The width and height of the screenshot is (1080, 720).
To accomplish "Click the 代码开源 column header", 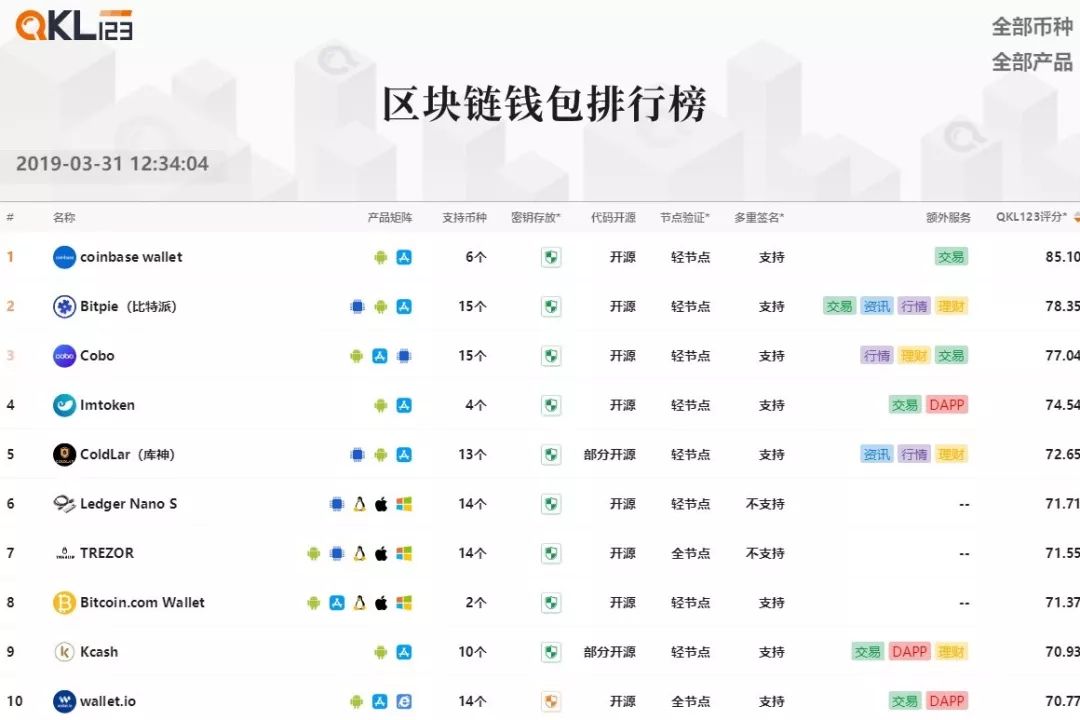I will click(613, 218).
